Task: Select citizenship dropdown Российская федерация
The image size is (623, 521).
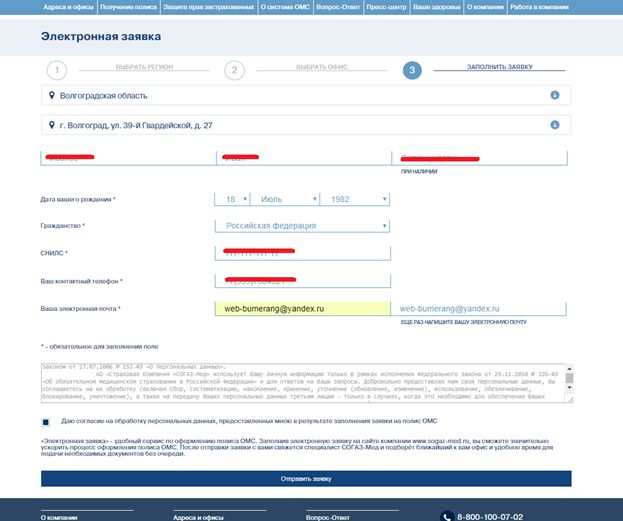Action: [x=302, y=226]
